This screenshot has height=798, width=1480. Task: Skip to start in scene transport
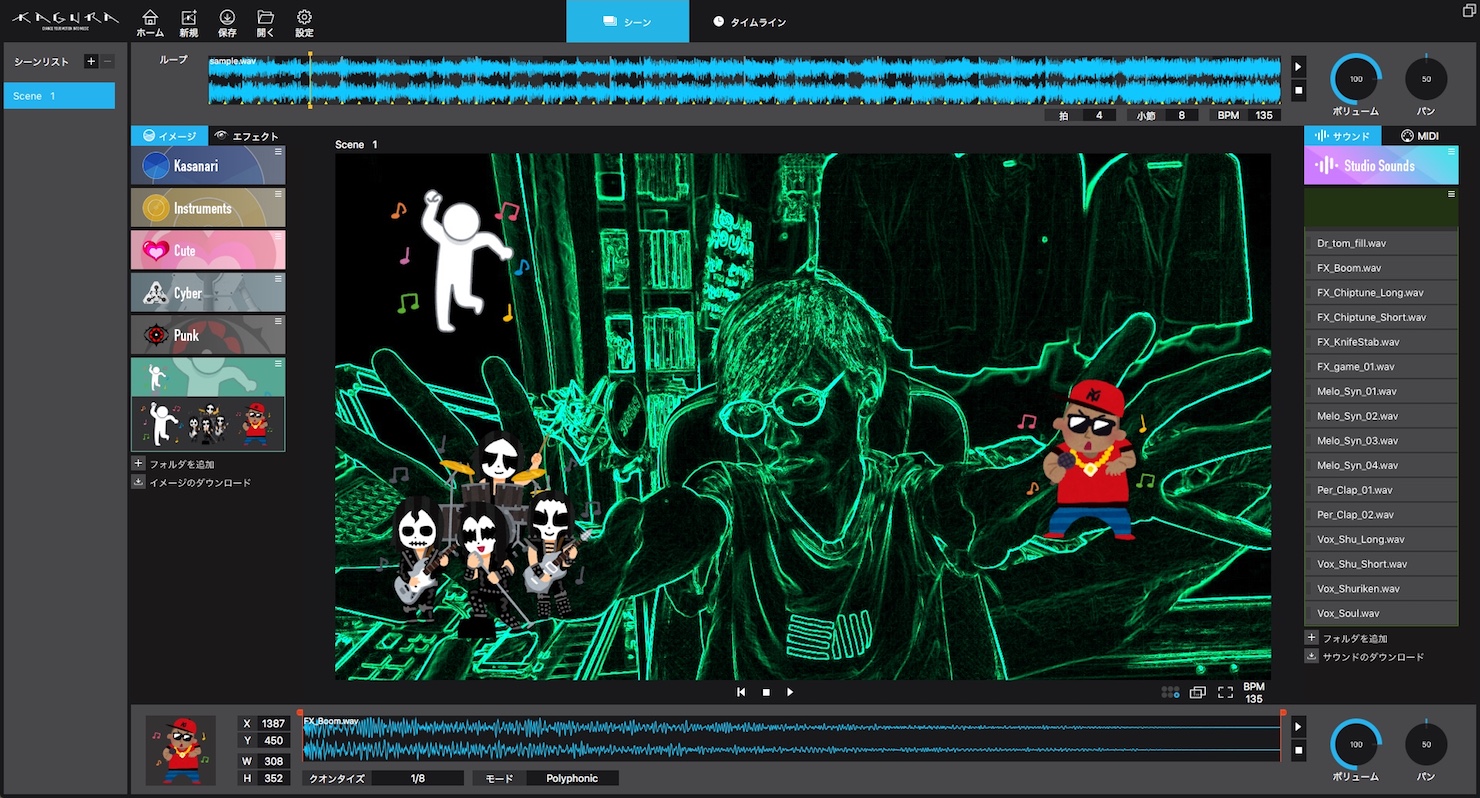pyautogui.click(x=741, y=692)
